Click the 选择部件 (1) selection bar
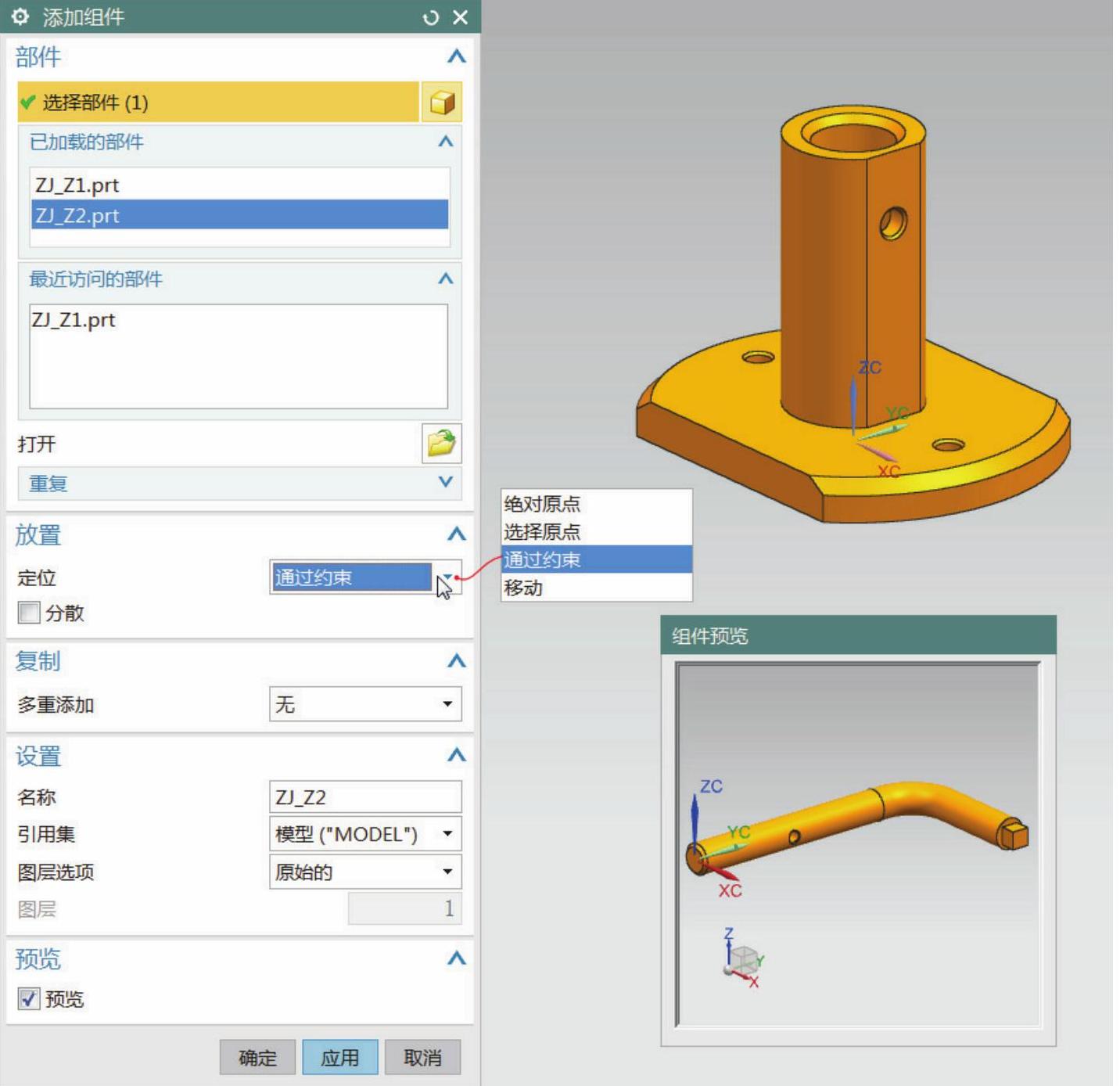Viewport: 1120px width, 1086px height. pyautogui.click(x=218, y=102)
